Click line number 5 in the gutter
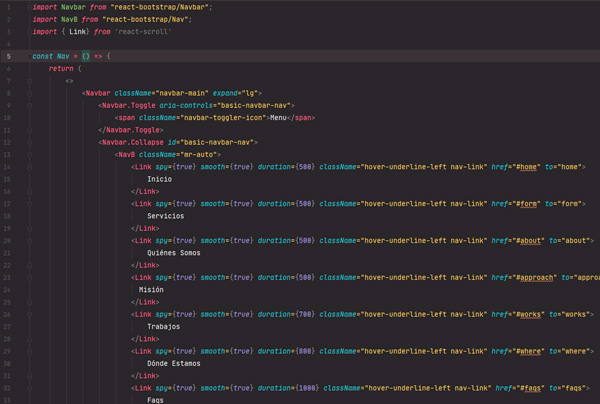This screenshot has width=600, height=404. (x=9, y=56)
